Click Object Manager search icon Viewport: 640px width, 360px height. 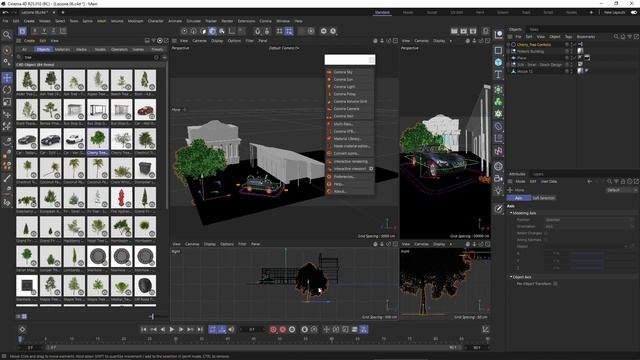(x=616, y=37)
